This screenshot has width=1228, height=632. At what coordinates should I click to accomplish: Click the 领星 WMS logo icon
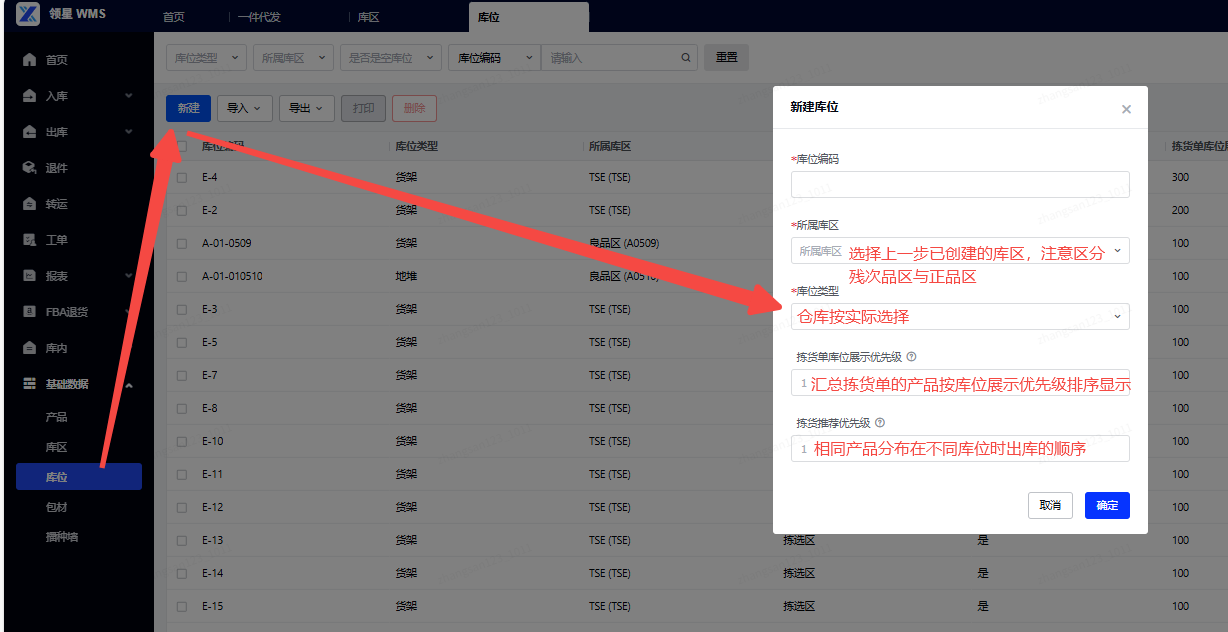(27, 14)
